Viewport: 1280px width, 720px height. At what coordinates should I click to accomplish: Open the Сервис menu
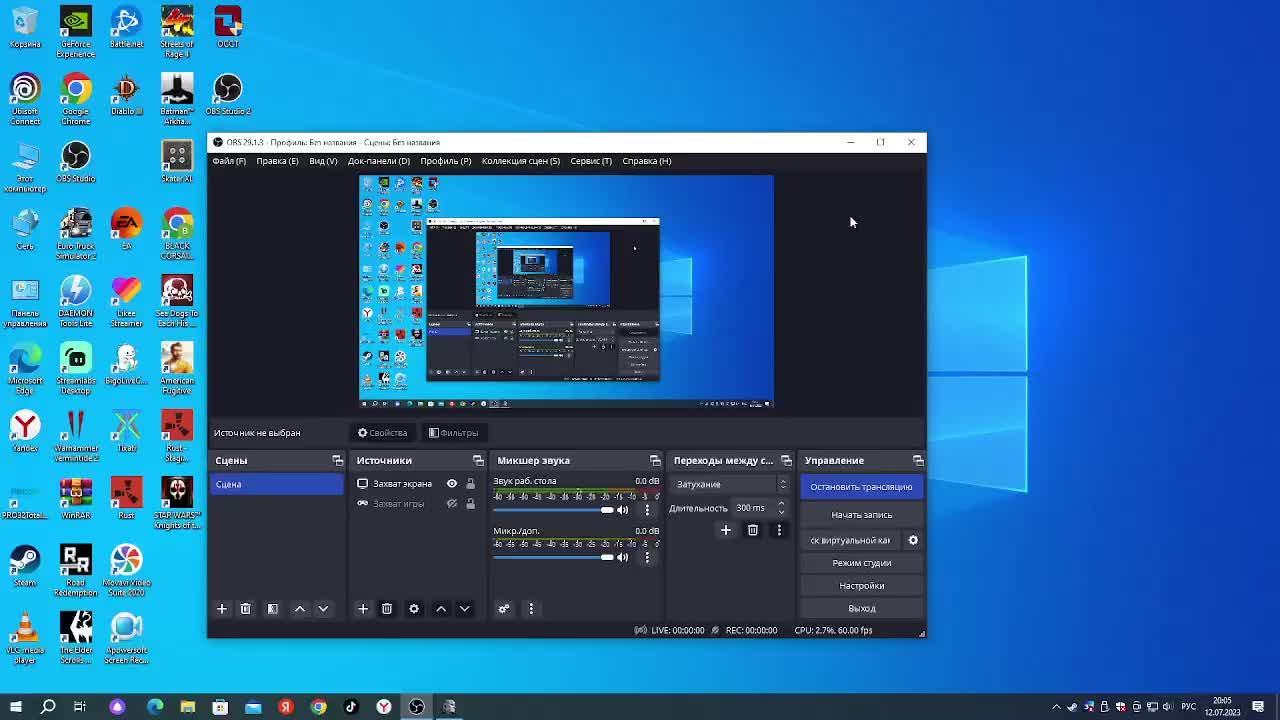click(x=591, y=161)
